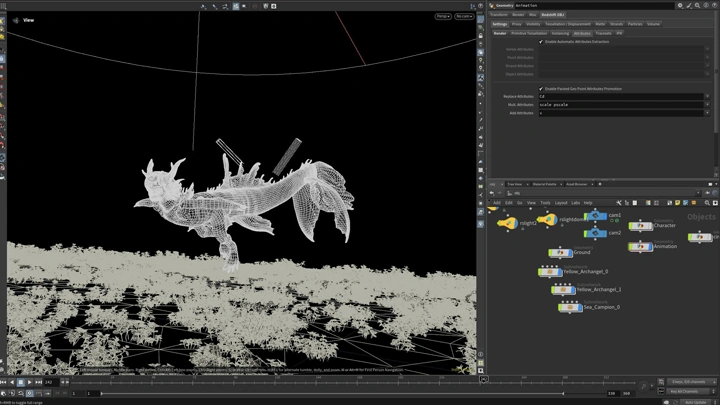
Task: Toggle display flag on Sea_Campion_0 node
Action: tap(580, 307)
